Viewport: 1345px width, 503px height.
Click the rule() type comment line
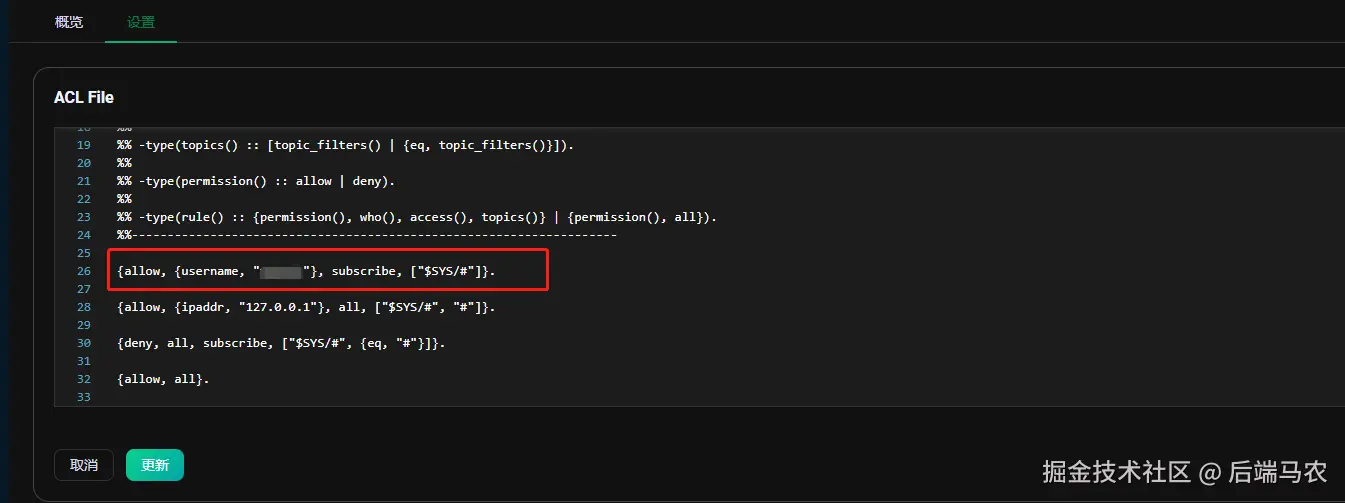click(x=416, y=217)
